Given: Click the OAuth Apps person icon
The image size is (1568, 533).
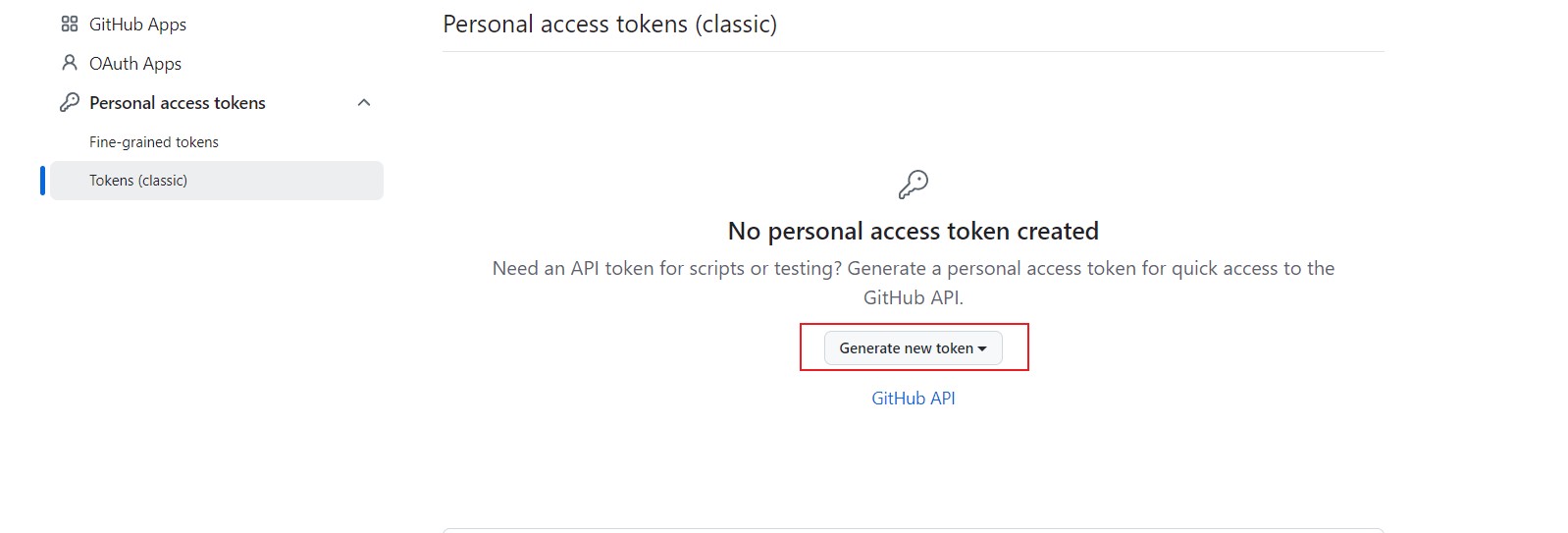Looking at the screenshot, I should [70, 64].
